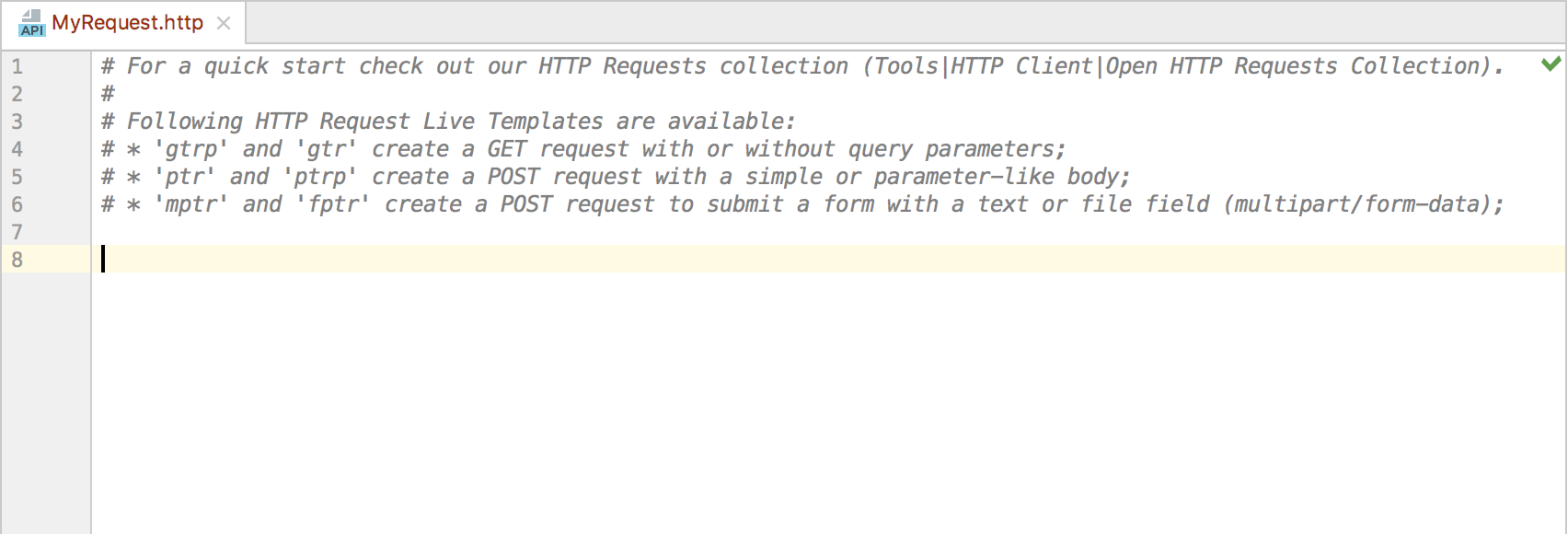Click line number 7 in the gutter
The width and height of the screenshot is (1568, 534).
coord(17,232)
